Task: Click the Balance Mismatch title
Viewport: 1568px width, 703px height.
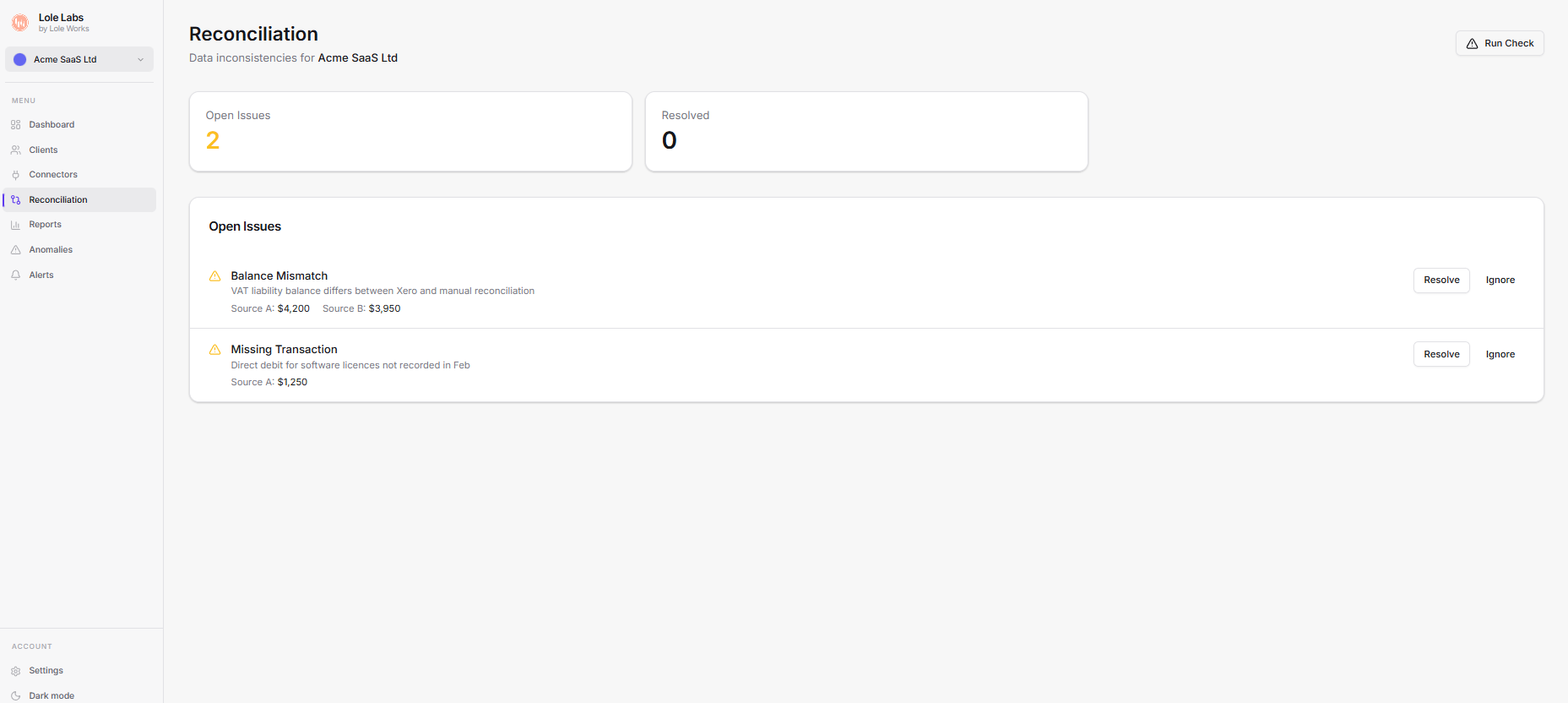Action: click(279, 276)
